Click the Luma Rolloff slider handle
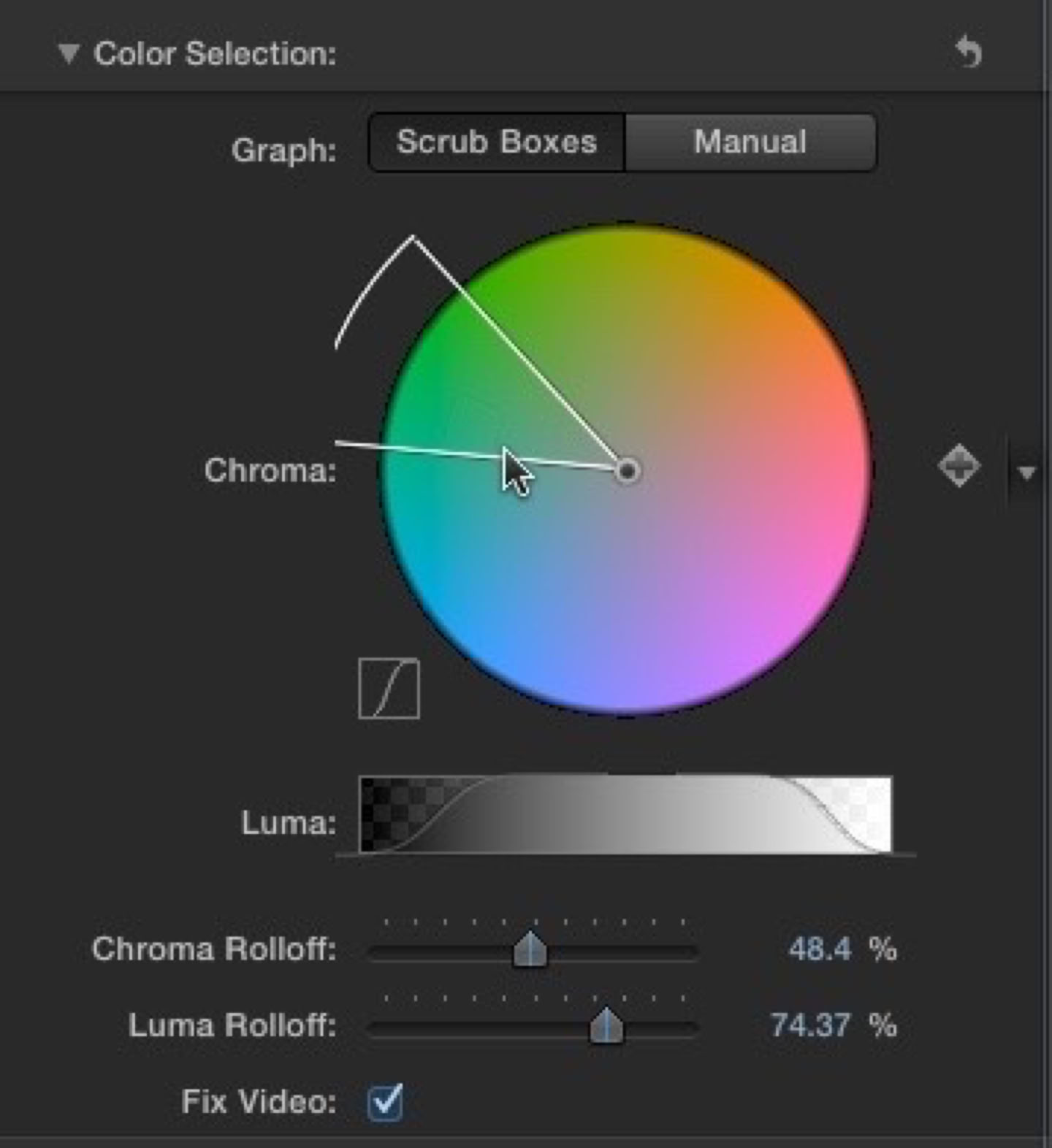This screenshot has height=1148, width=1052. 606,1025
